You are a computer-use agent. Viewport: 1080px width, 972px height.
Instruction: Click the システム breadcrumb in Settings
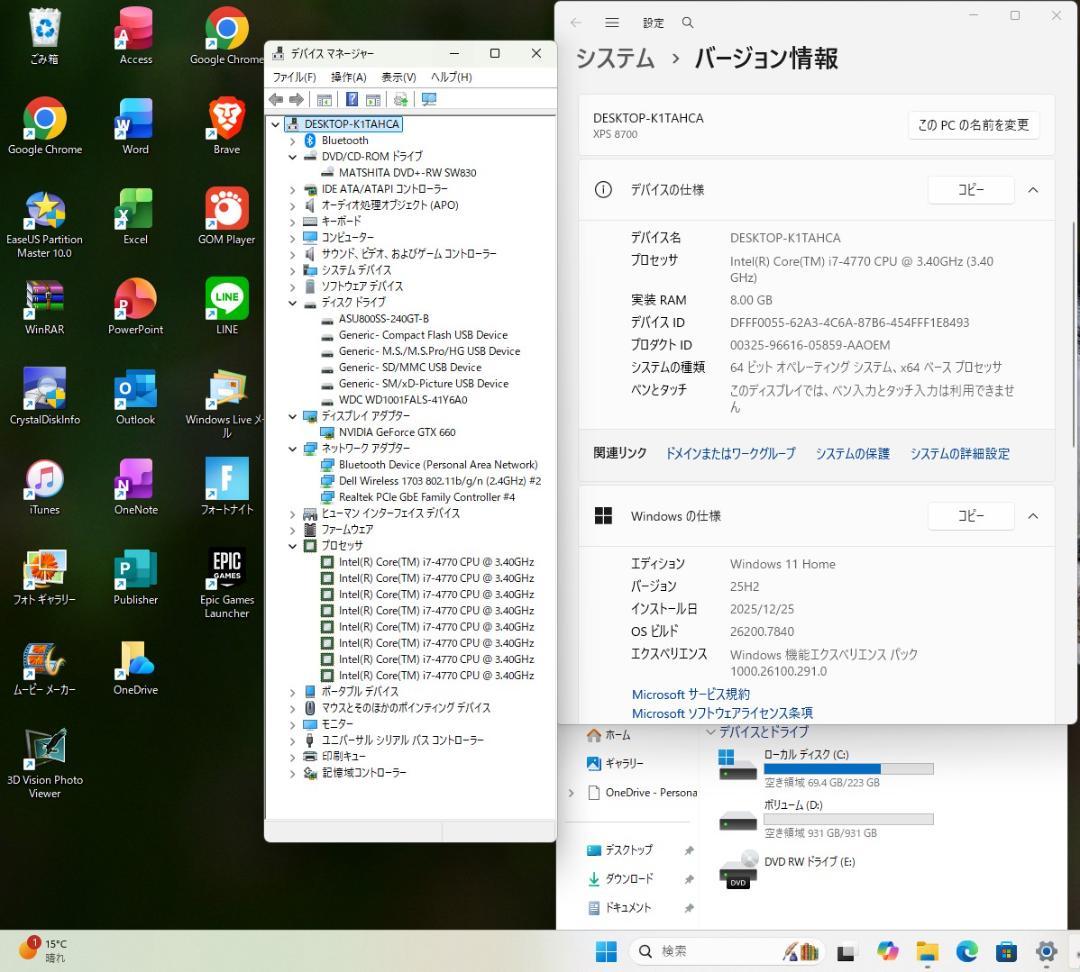pyautogui.click(x=615, y=58)
